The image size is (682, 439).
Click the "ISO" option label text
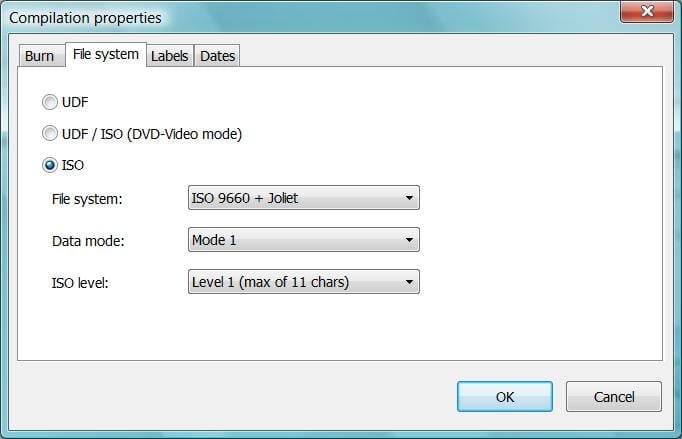click(x=73, y=165)
